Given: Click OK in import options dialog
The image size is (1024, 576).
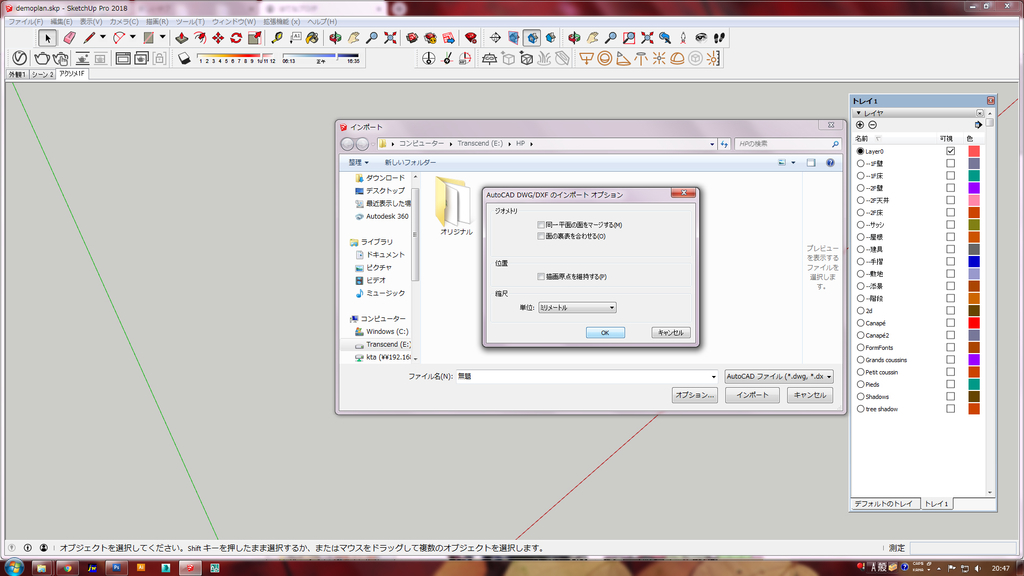Looking at the screenshot, I should (605, 333).
